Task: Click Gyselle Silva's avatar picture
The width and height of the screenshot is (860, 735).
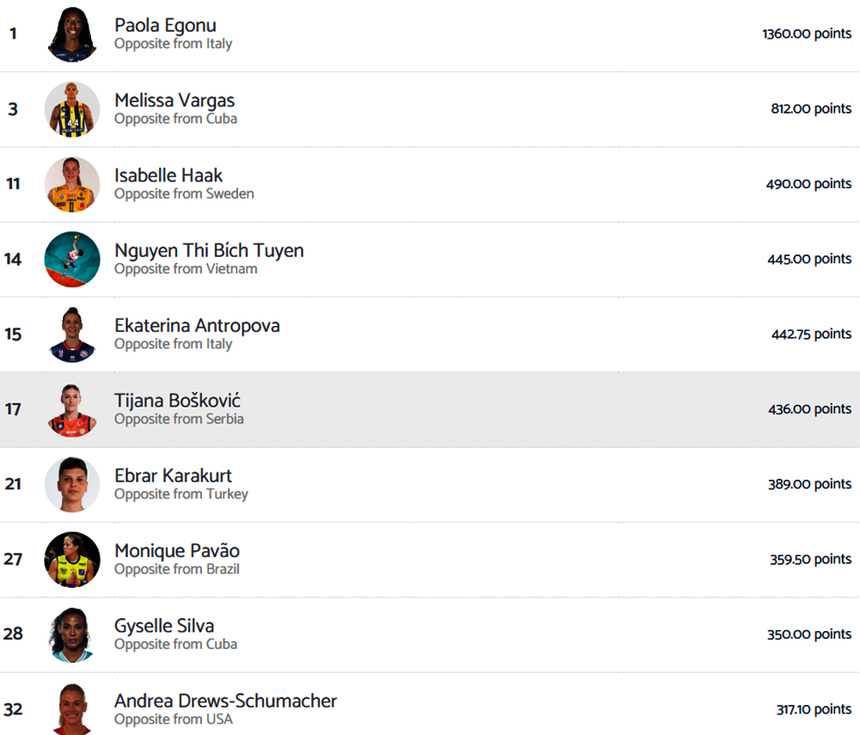Action: pyautogui.click(x=72, y=634)
